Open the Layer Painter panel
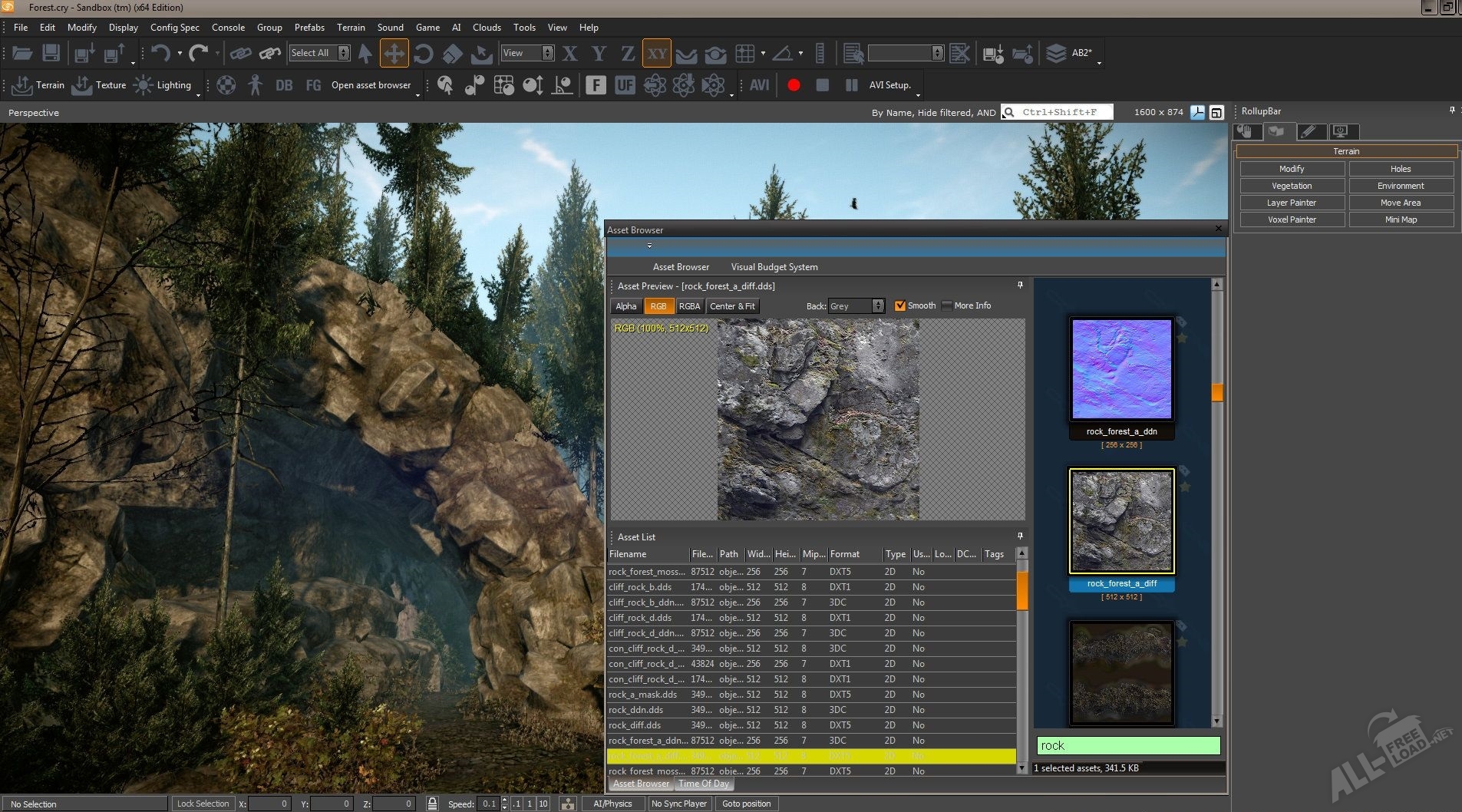The width and height of the screenshot is (1462, 812). coord(1291,203)
